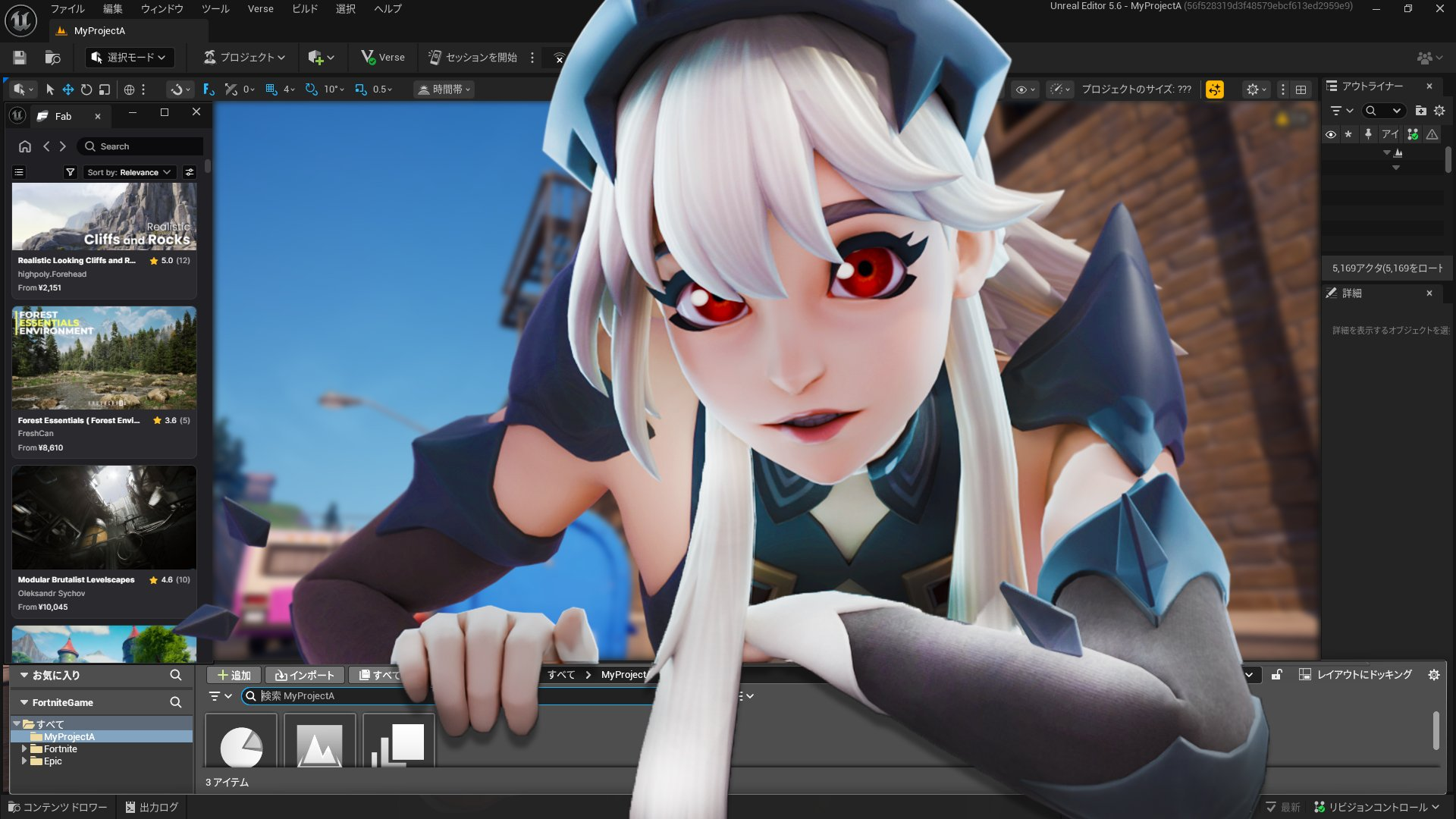This screenshot has height=819, width=1456.
Task: Expand the Fortnite folder in tree
Action: pos(24,748)
